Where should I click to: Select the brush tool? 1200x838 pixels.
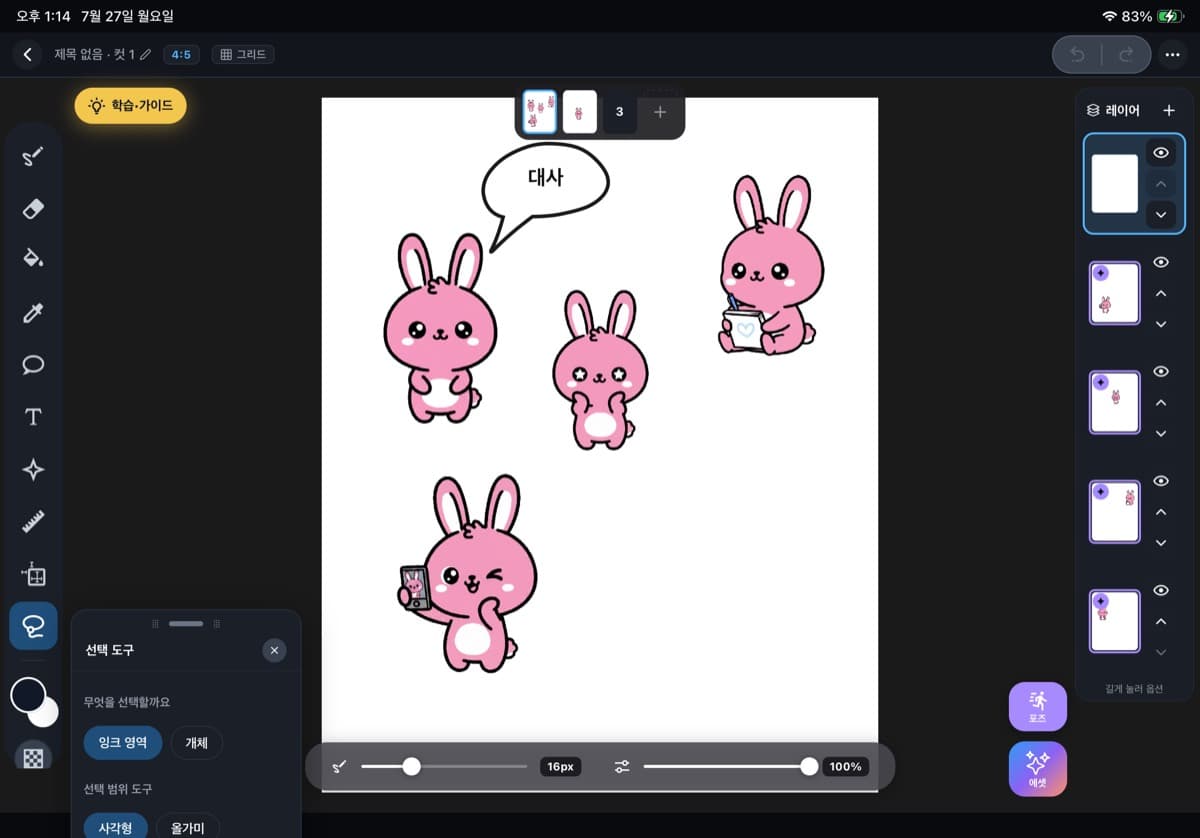[x=33, y=157]
